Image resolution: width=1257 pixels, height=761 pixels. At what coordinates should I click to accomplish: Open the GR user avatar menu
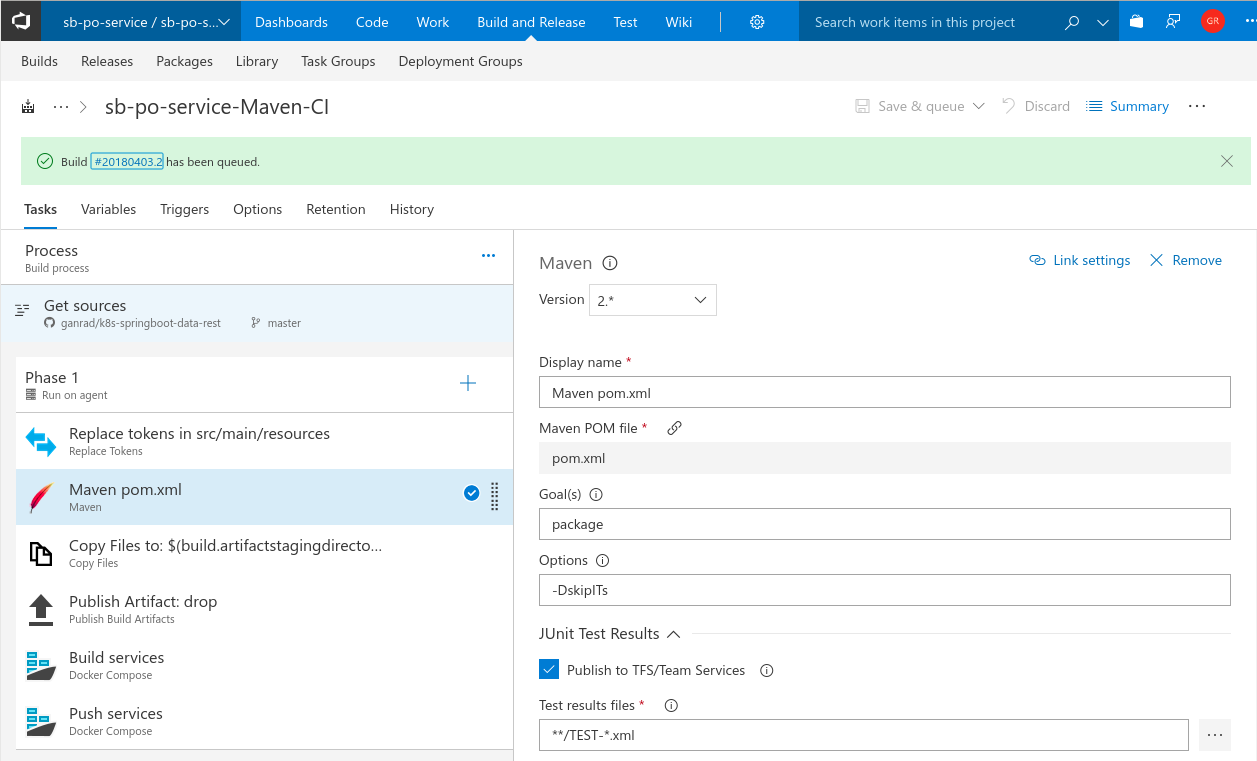point(1213,21)
